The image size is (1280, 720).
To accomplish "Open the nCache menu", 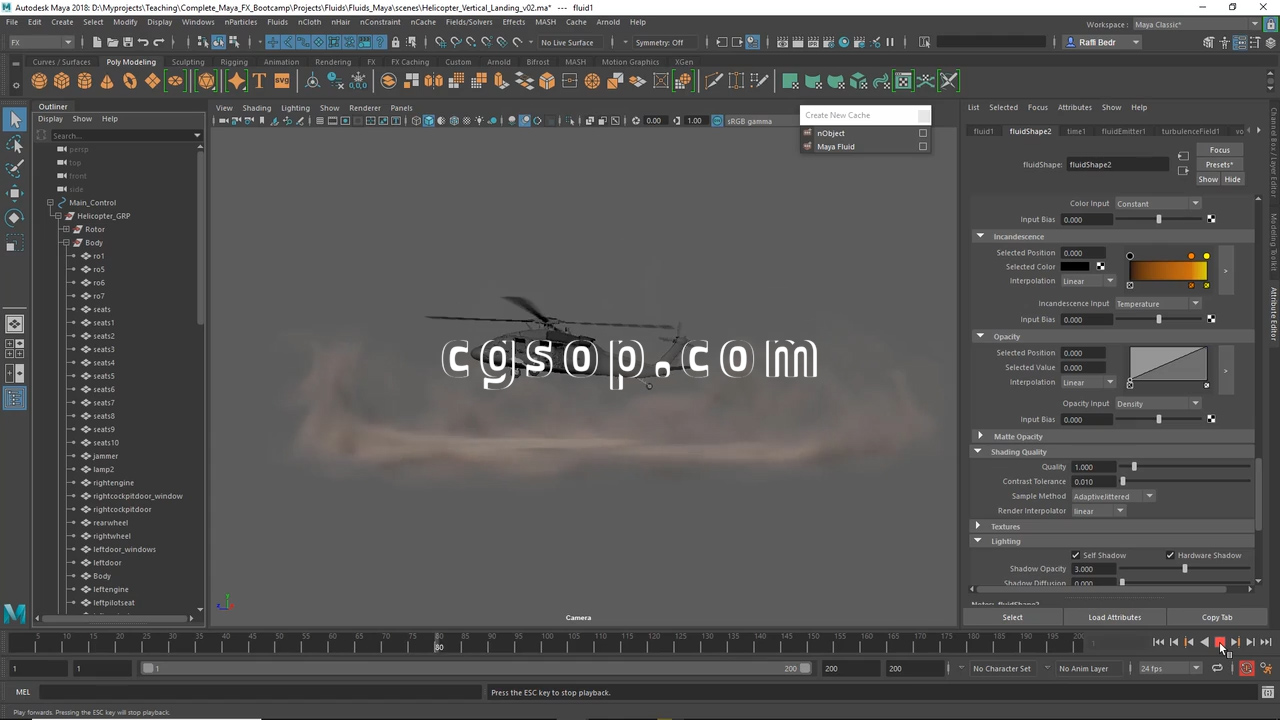I will pyautogui.click(x=423, y=22).
